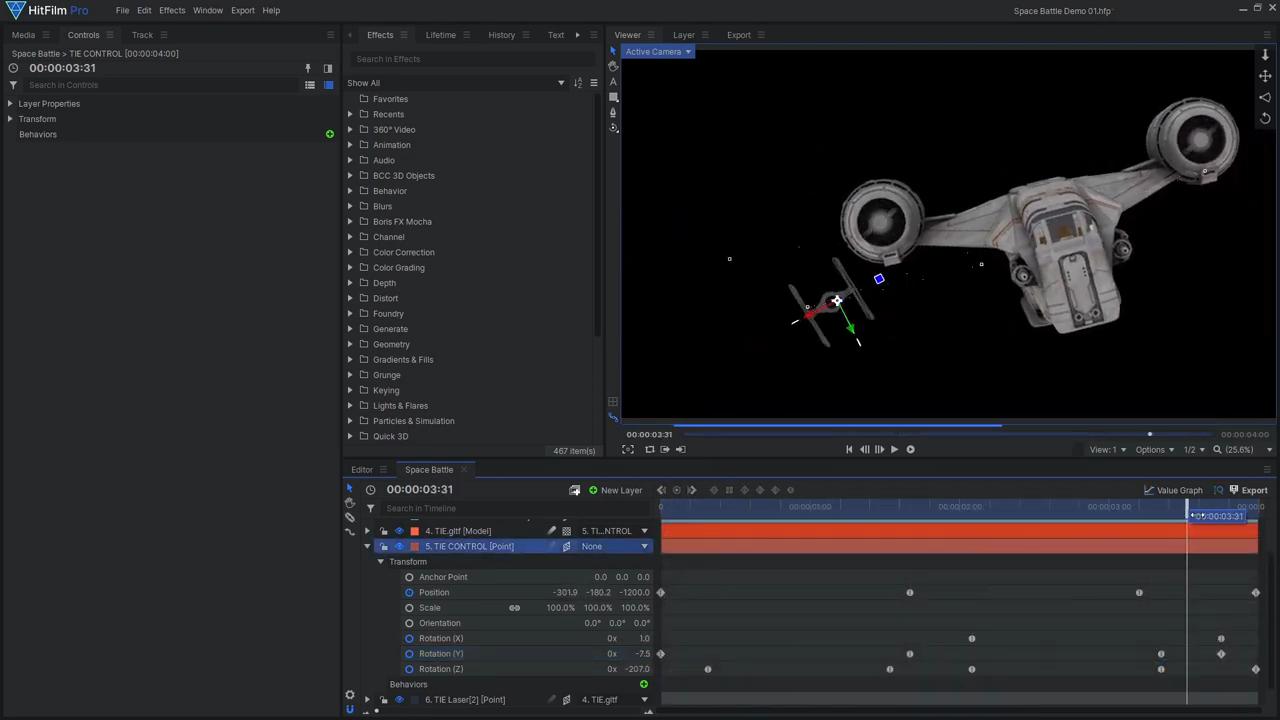Step back one frame
The height and width of the screenshot is (720, 1280).
tap(864, 450)
